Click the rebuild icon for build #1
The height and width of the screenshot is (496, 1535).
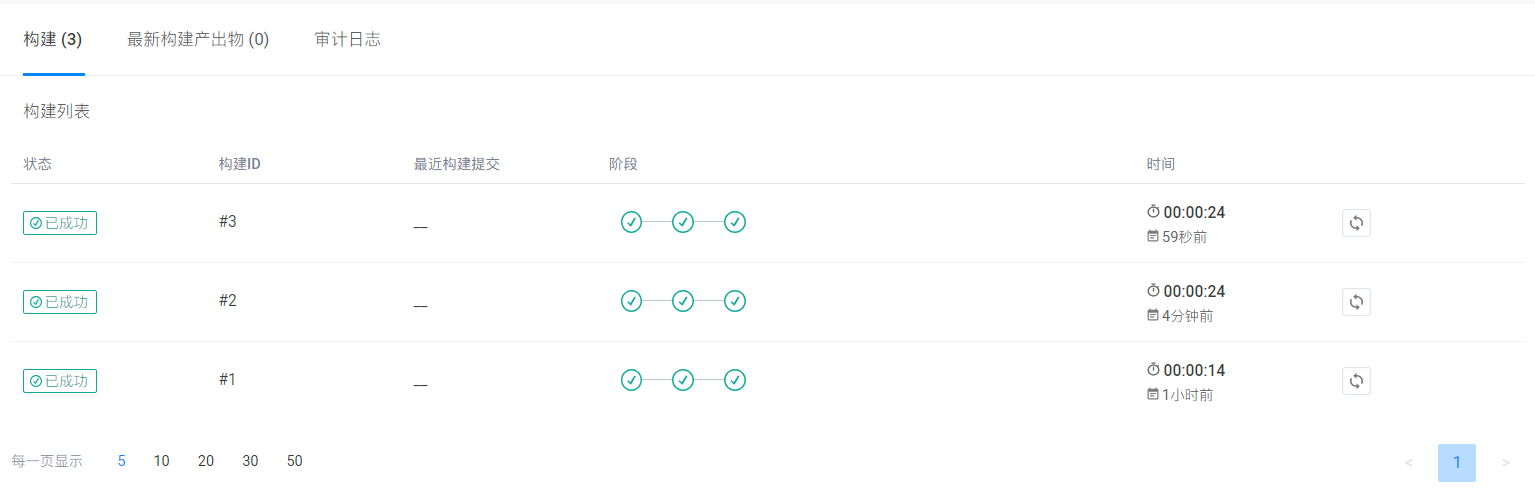(1356, 381)
